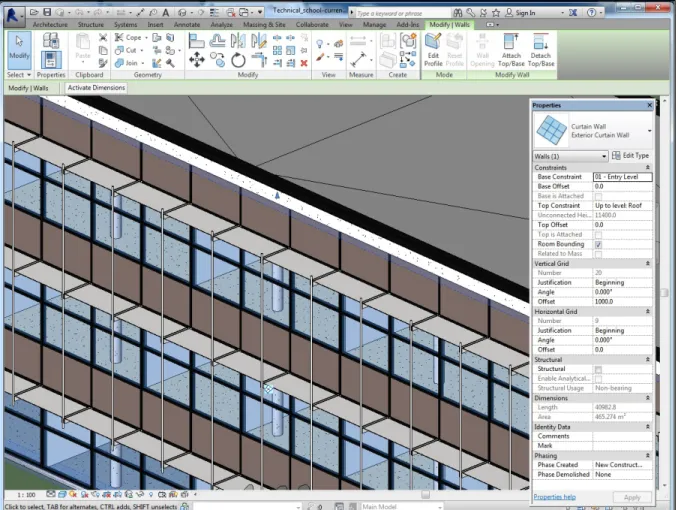The width and height of the screenshot is (678, 510).
Task: Click the Related to Mass checkbox
Action: point(598,254)
